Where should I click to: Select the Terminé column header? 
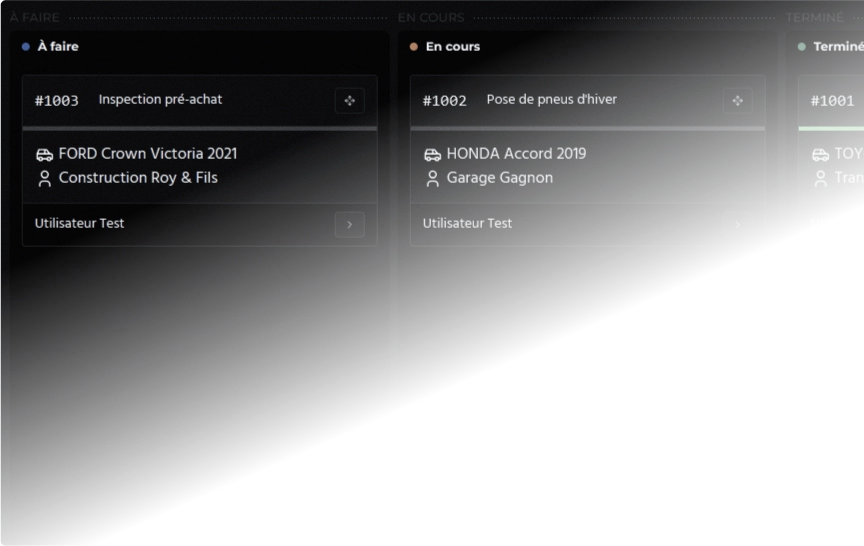click(838, 47)
